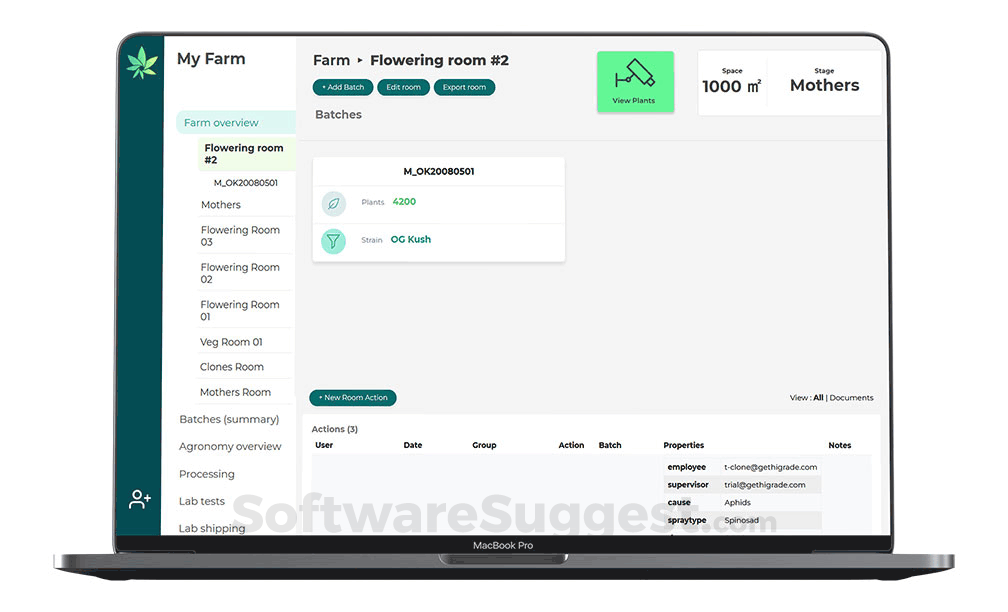Create a + New Room Action
Screen dimensions: 1008x612
click(x=352, y=397)
